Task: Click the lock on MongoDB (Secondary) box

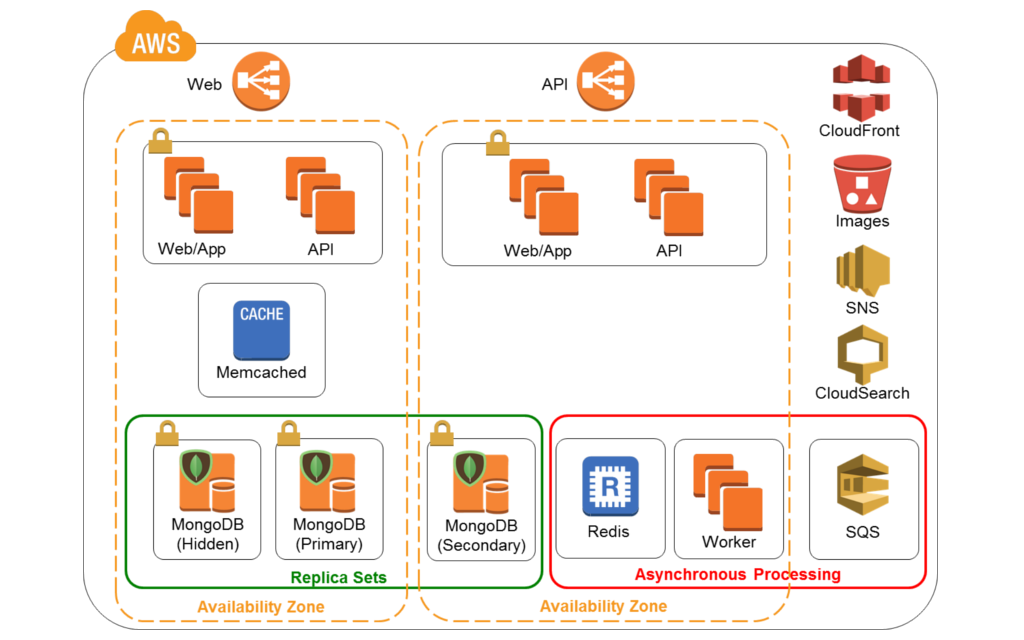Action: 441,432
